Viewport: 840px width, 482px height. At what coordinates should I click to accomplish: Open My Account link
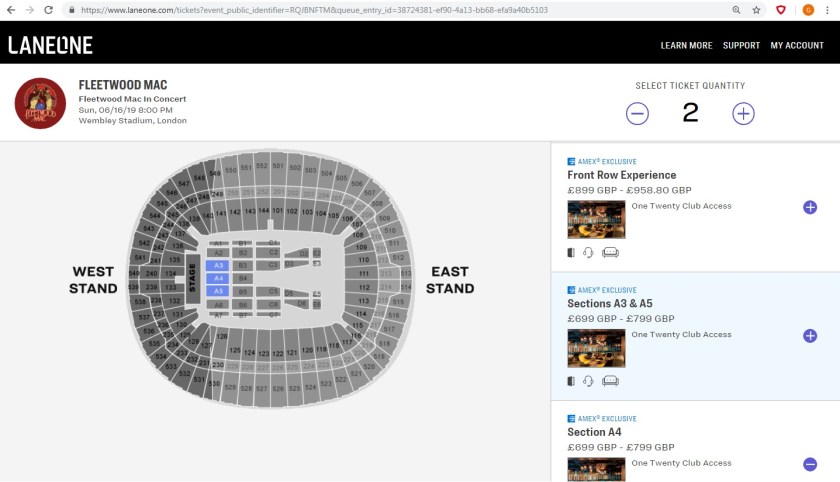(x=797, y=45)
